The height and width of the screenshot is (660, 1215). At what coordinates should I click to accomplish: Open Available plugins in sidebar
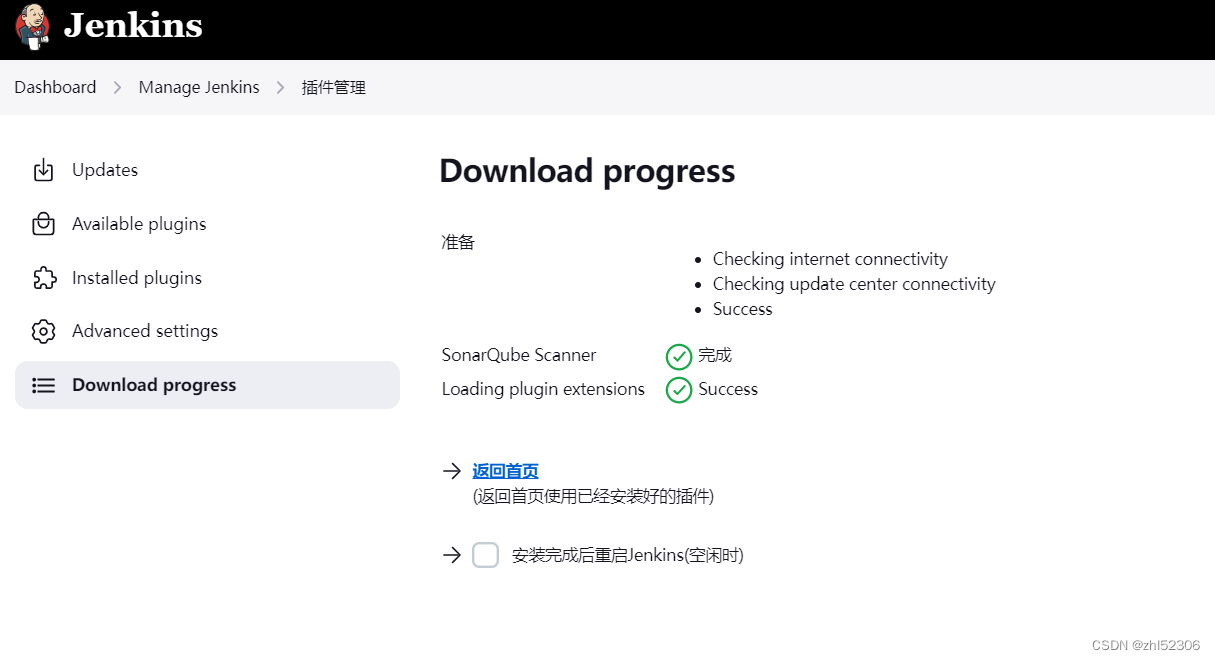(x=207, y=224)
